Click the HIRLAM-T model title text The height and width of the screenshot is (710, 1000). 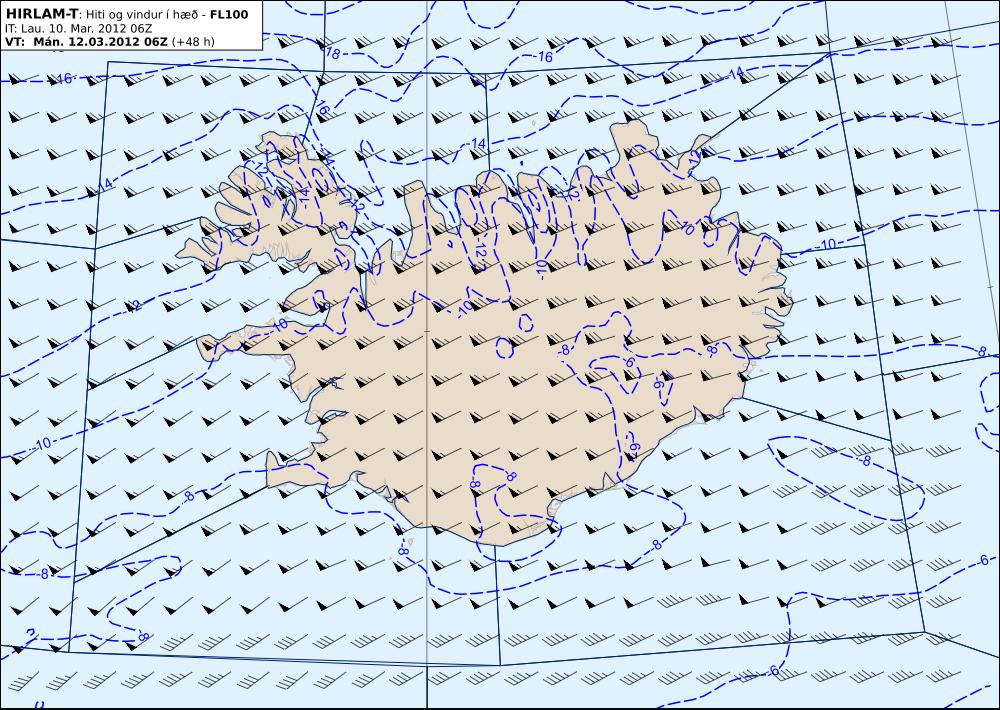pos(41,14)
